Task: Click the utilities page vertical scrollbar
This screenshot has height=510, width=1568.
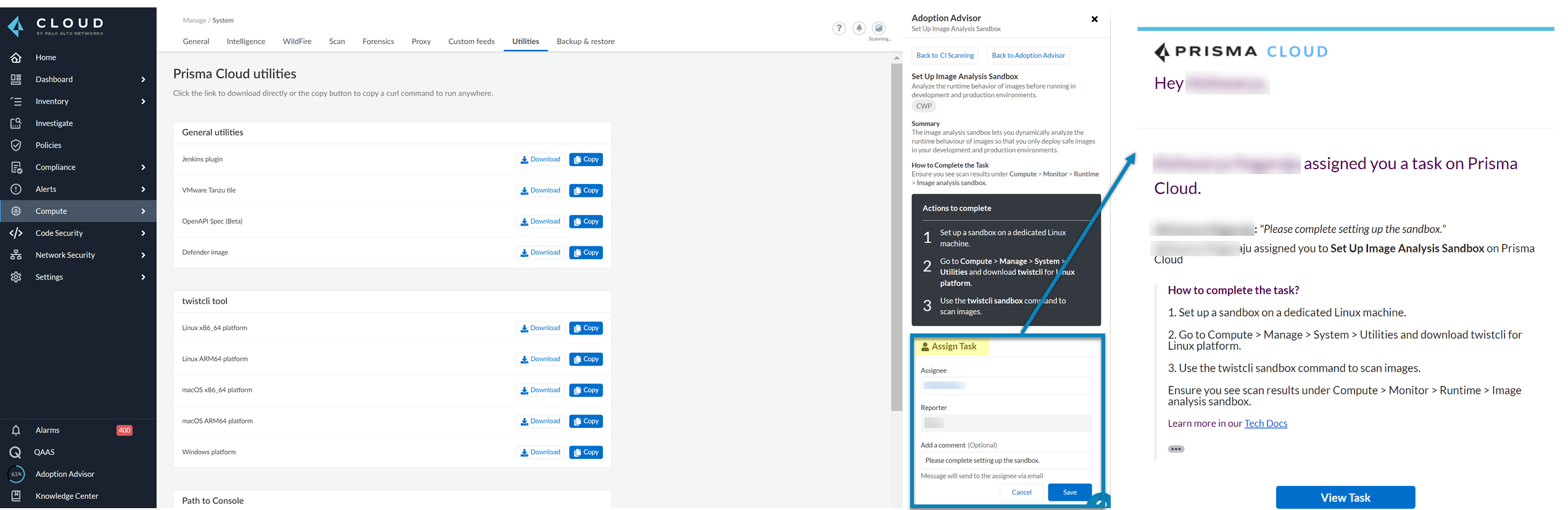Action: [897, 238]
